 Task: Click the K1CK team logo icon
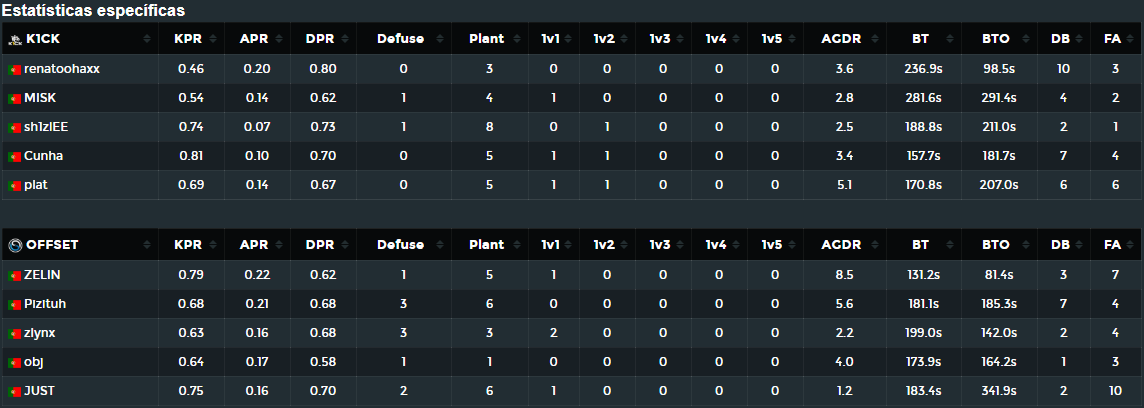pos(15,39)
